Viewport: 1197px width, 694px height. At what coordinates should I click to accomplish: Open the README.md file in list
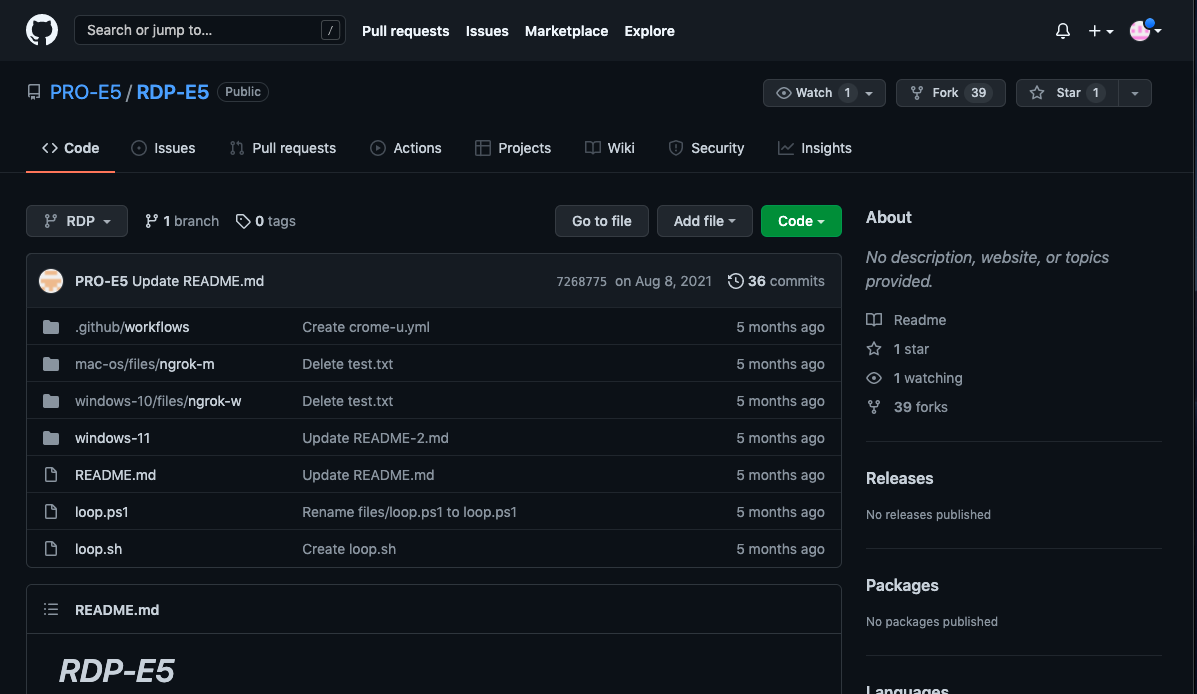(x=115, y=475)
